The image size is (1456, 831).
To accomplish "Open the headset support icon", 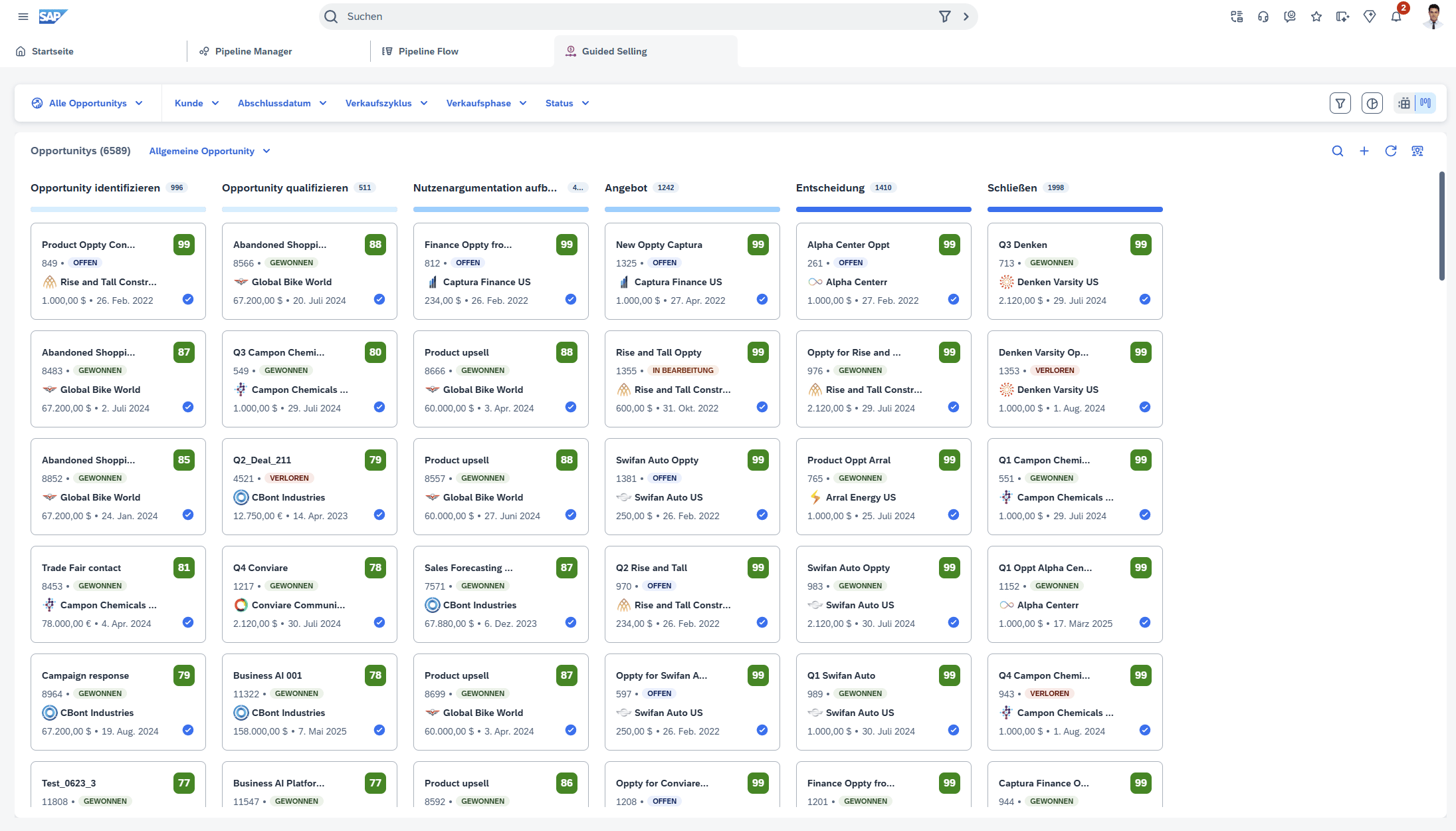I will [x=1263, y=17].
